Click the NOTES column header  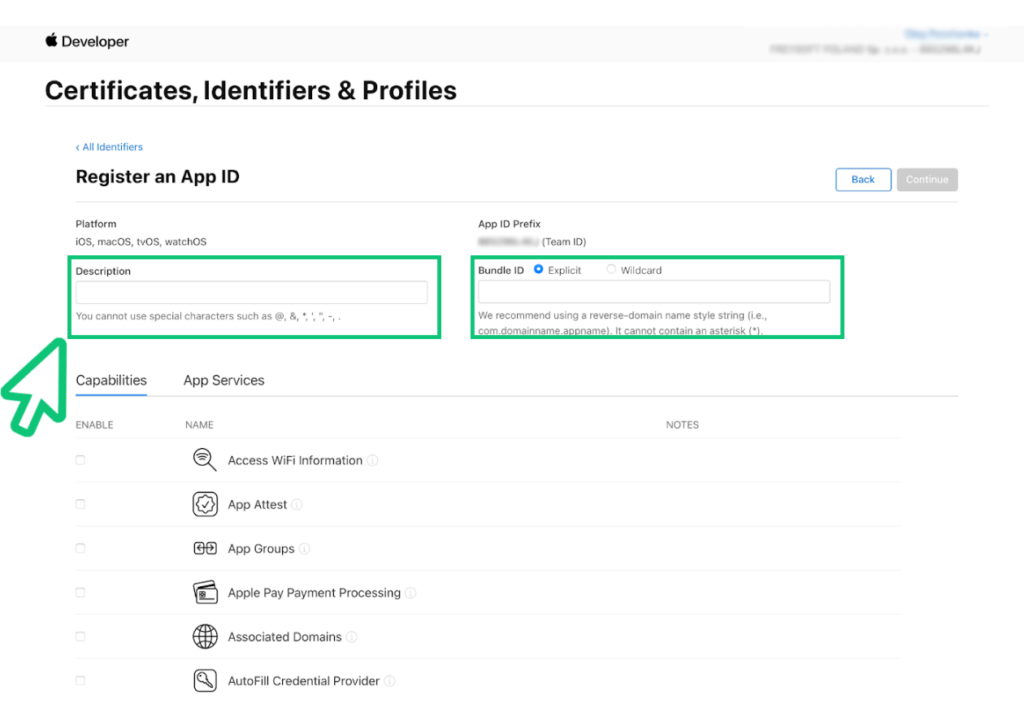[682, 425]
